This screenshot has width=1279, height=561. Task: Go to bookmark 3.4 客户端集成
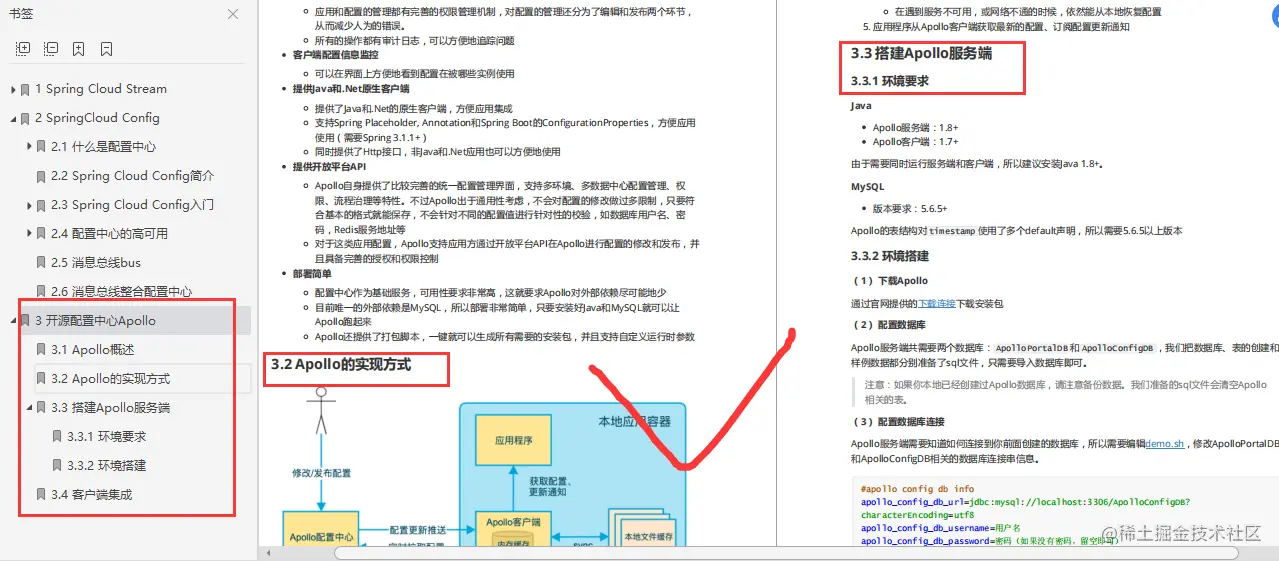tap(92, 495)
